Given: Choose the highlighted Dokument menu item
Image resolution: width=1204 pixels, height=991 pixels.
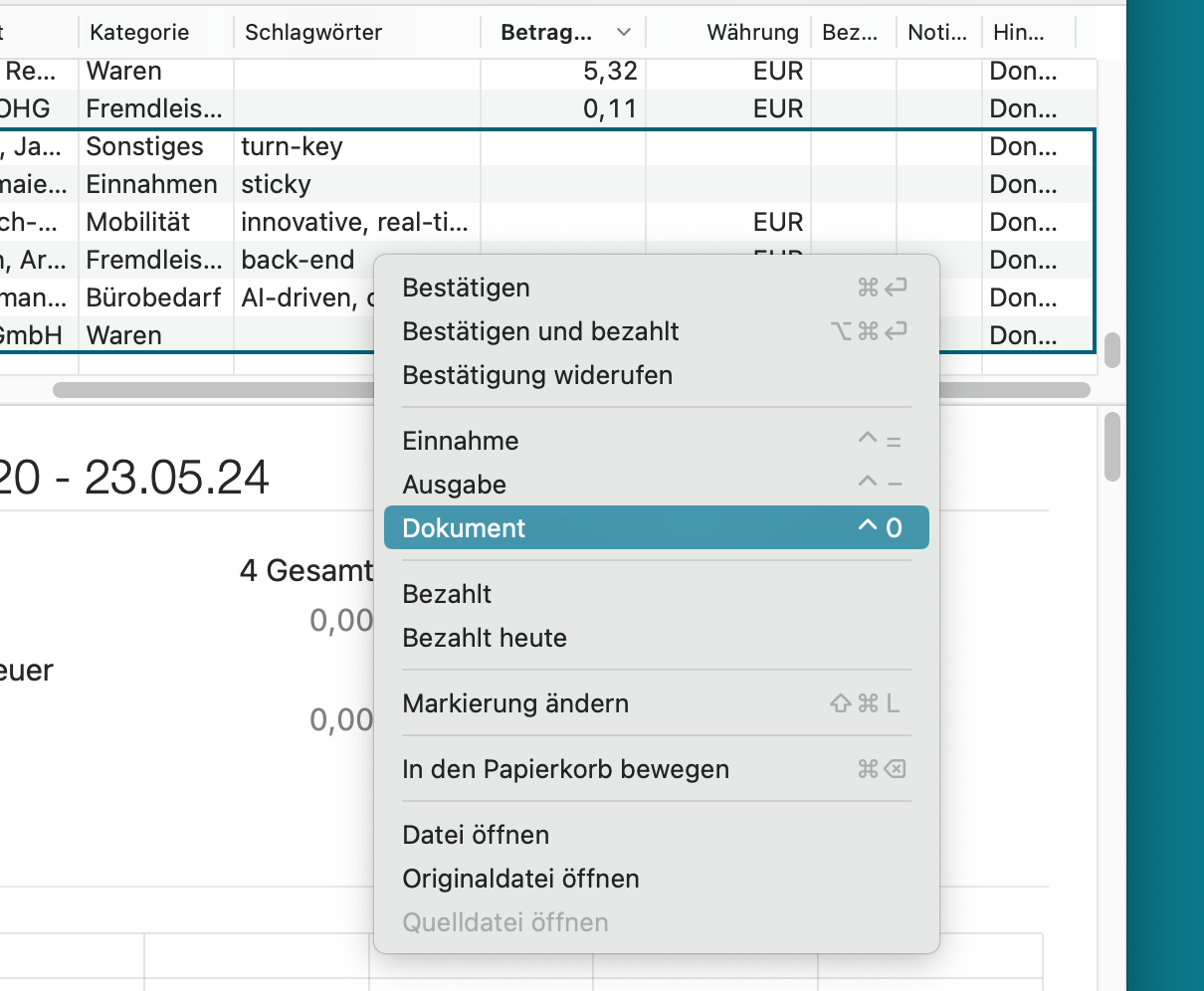Looking at the screenshot, I should 464,528.
